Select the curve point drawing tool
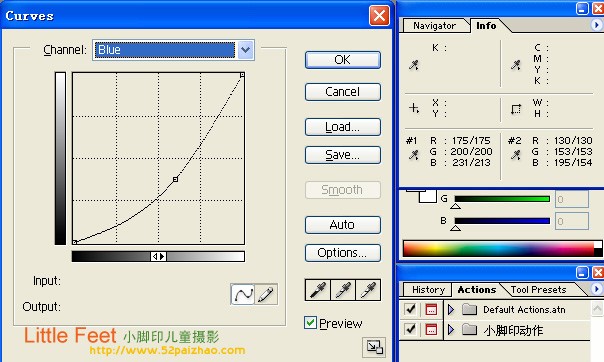This screenshot has height=362, width=604. coord(243,294)
